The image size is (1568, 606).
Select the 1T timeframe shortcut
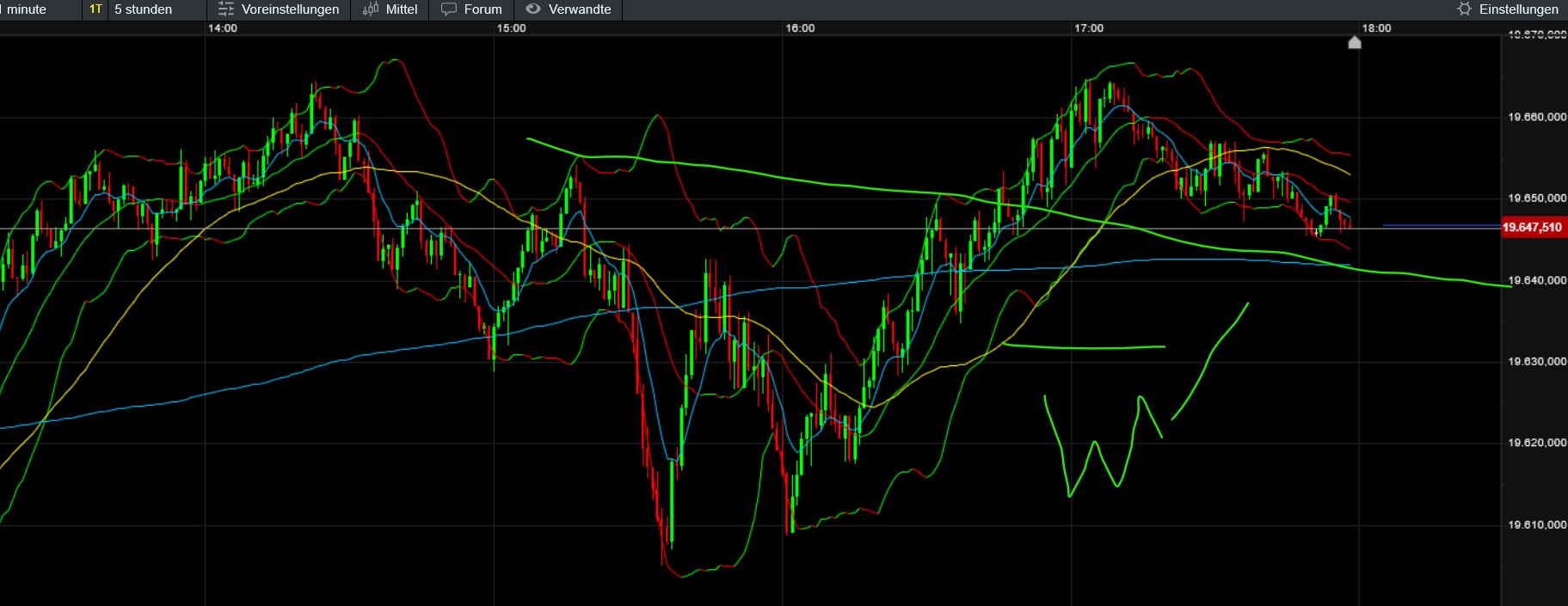95,9
